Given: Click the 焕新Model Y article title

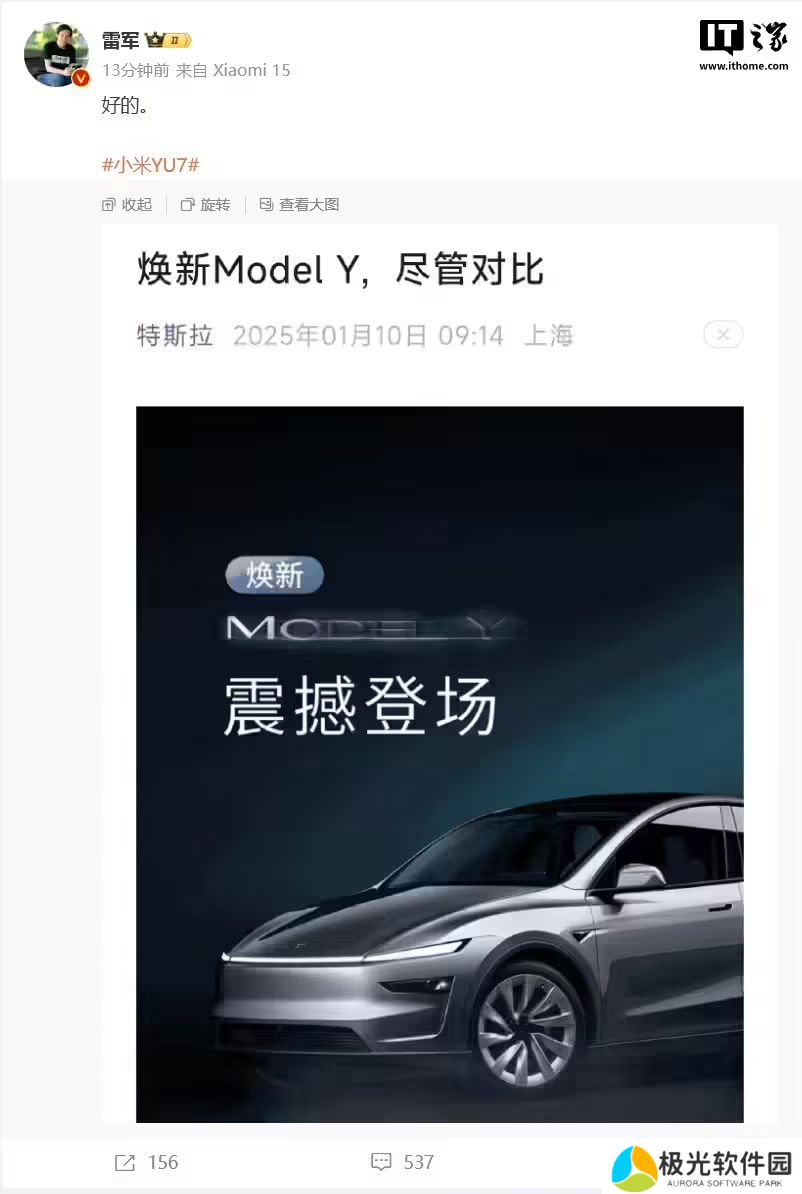Looking at the screenshot, I should [340, 270].
